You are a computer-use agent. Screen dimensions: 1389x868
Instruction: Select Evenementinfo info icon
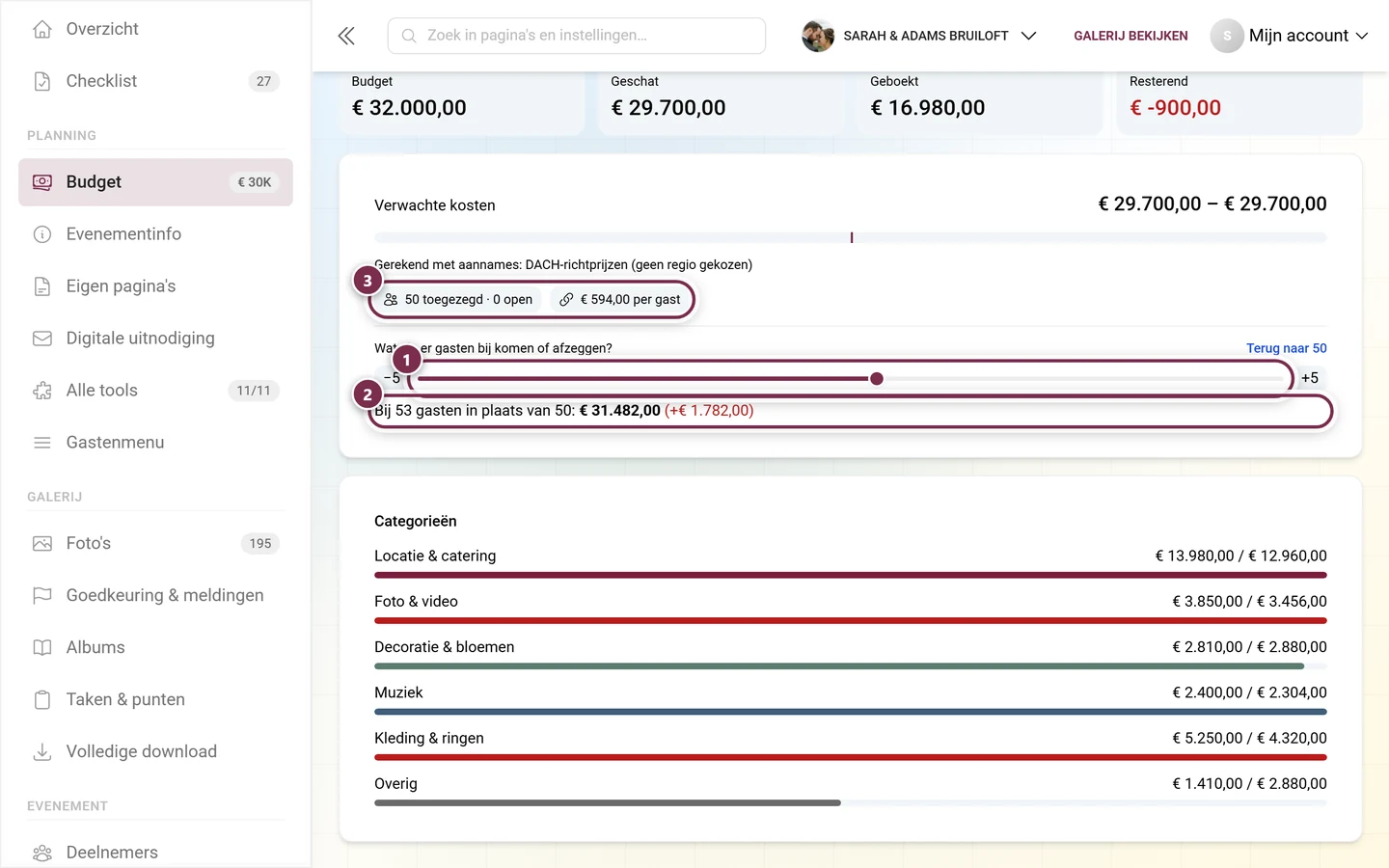point(42,233)
